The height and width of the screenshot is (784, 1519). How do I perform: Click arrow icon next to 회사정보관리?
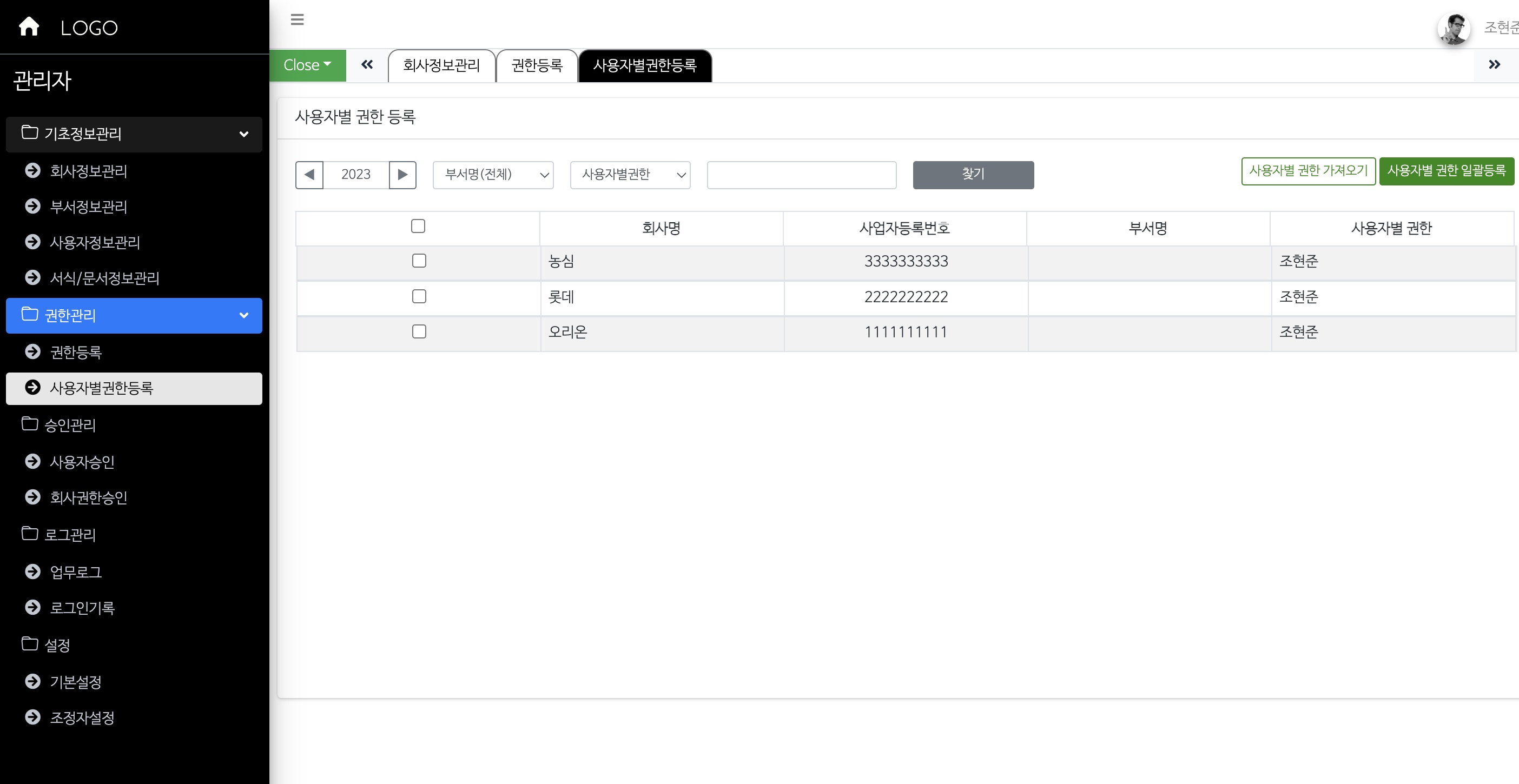(x=33, y=170)
